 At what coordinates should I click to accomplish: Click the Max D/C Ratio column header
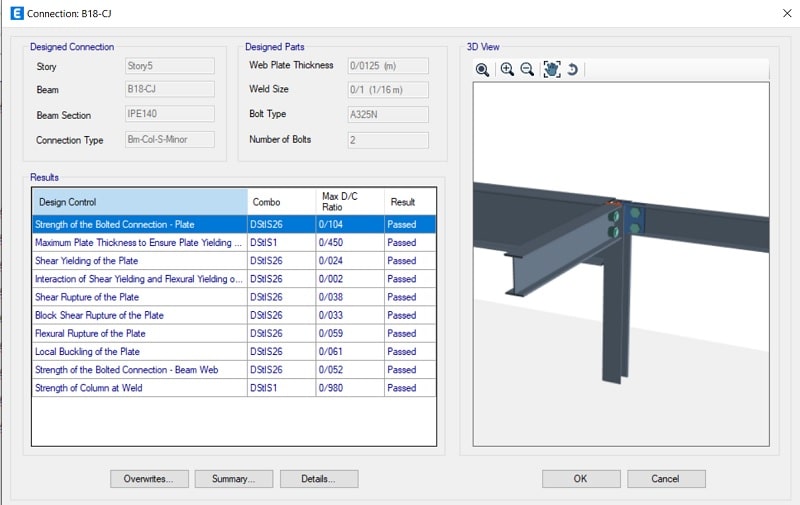350,202
